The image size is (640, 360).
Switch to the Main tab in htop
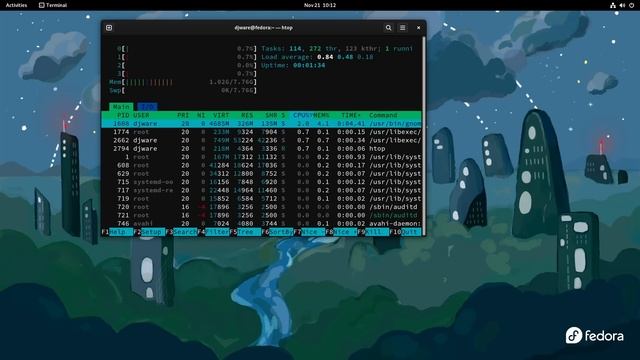(121, 107)
